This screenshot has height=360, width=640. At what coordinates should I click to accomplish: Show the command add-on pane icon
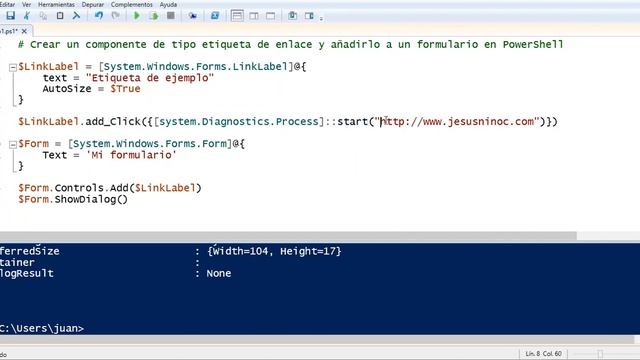(309, 16)
